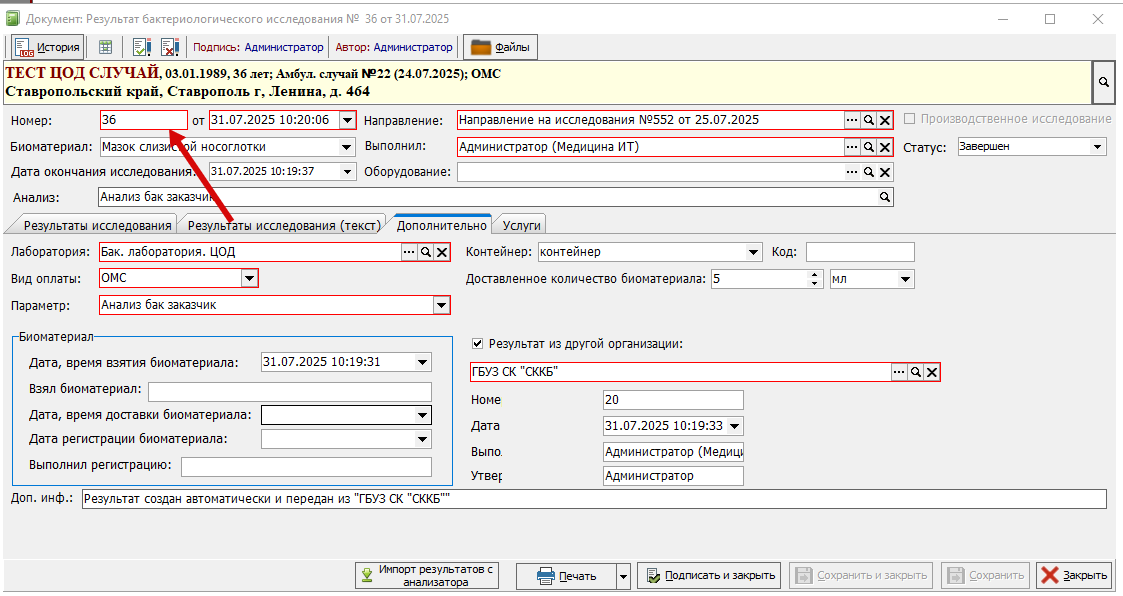Open ellipsis browse for ГБУЗ СК organization
1123x596 pixels.
[x=899, y=372]
